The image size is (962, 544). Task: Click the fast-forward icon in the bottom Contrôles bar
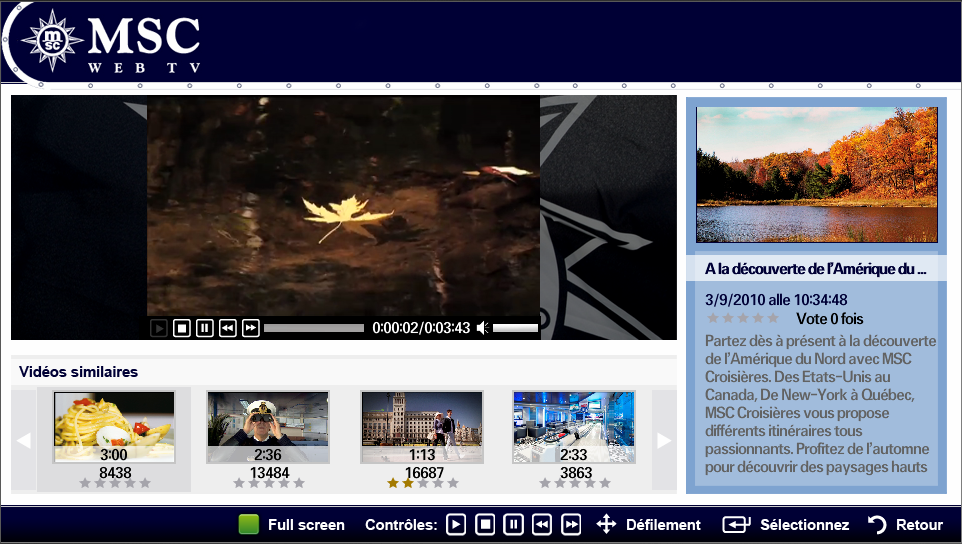click(x=571, y=524)
